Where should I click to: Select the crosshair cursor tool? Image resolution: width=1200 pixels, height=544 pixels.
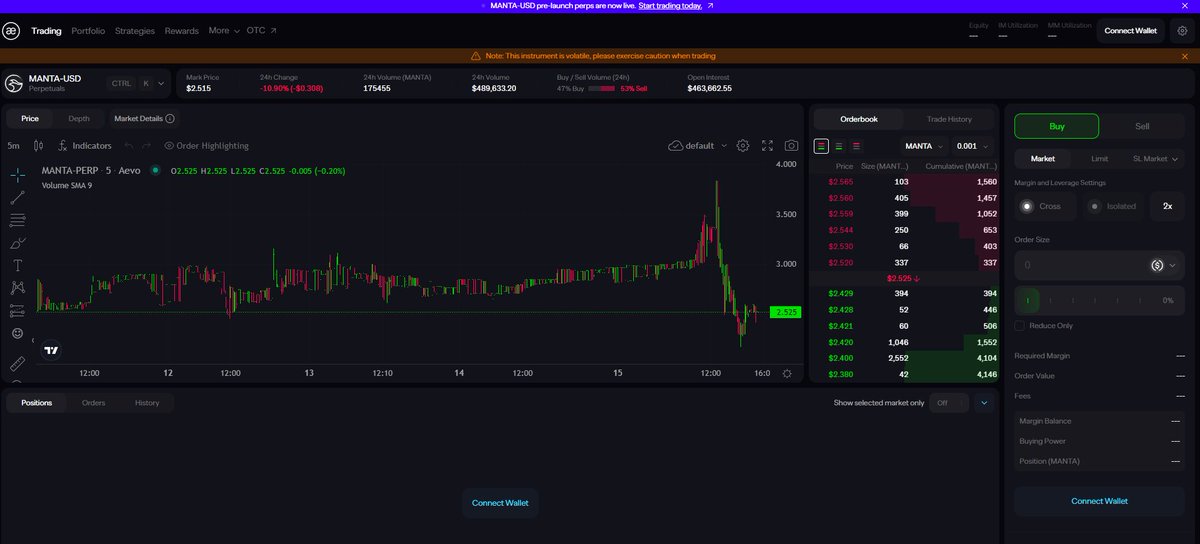click(18, 174)
